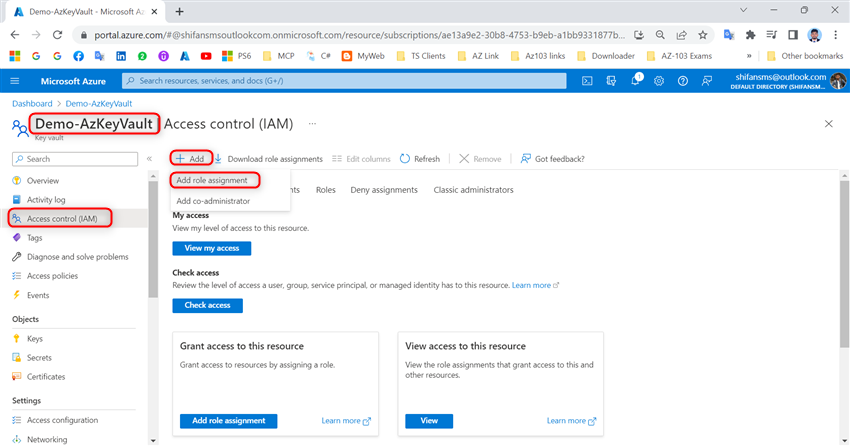
Task: Open Learn more link in Grant access card
Action: (346, 421)
